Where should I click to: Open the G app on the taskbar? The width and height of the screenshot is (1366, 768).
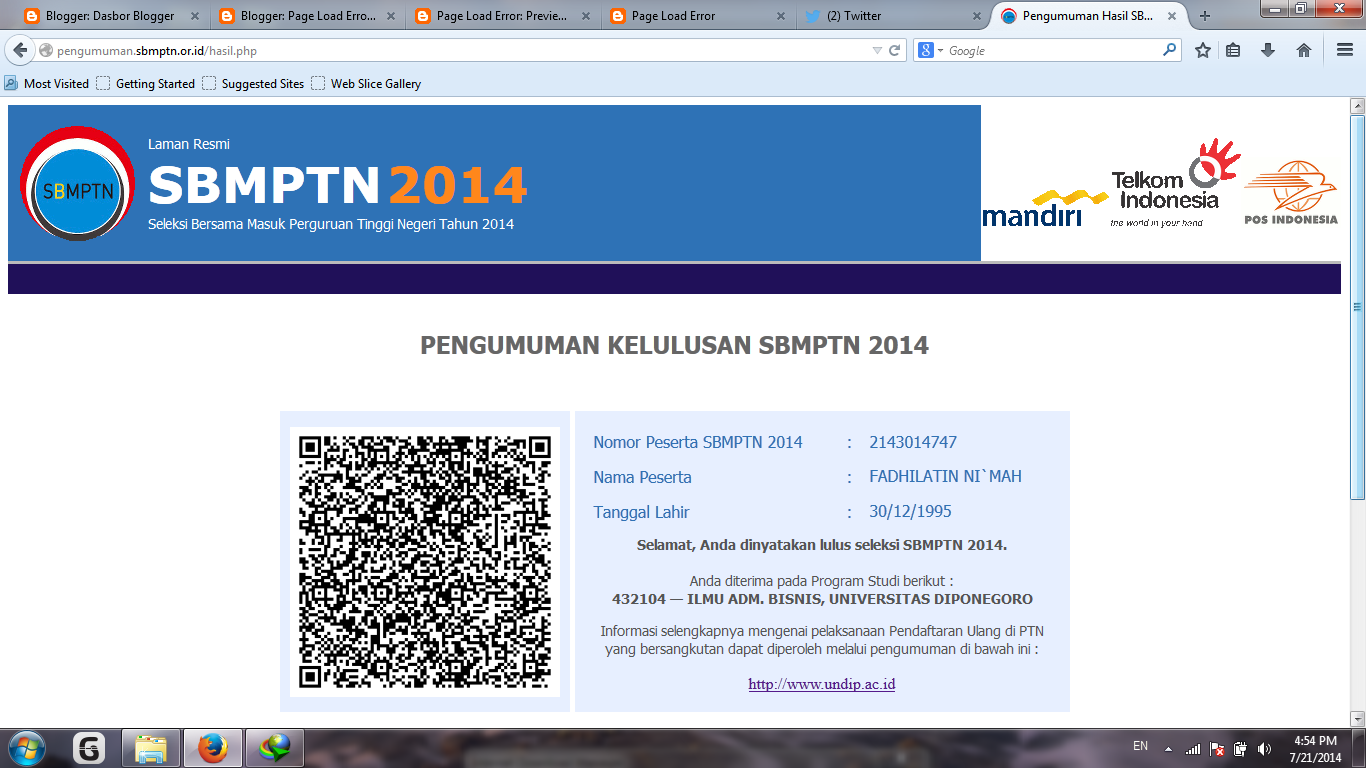pos(90,748)
